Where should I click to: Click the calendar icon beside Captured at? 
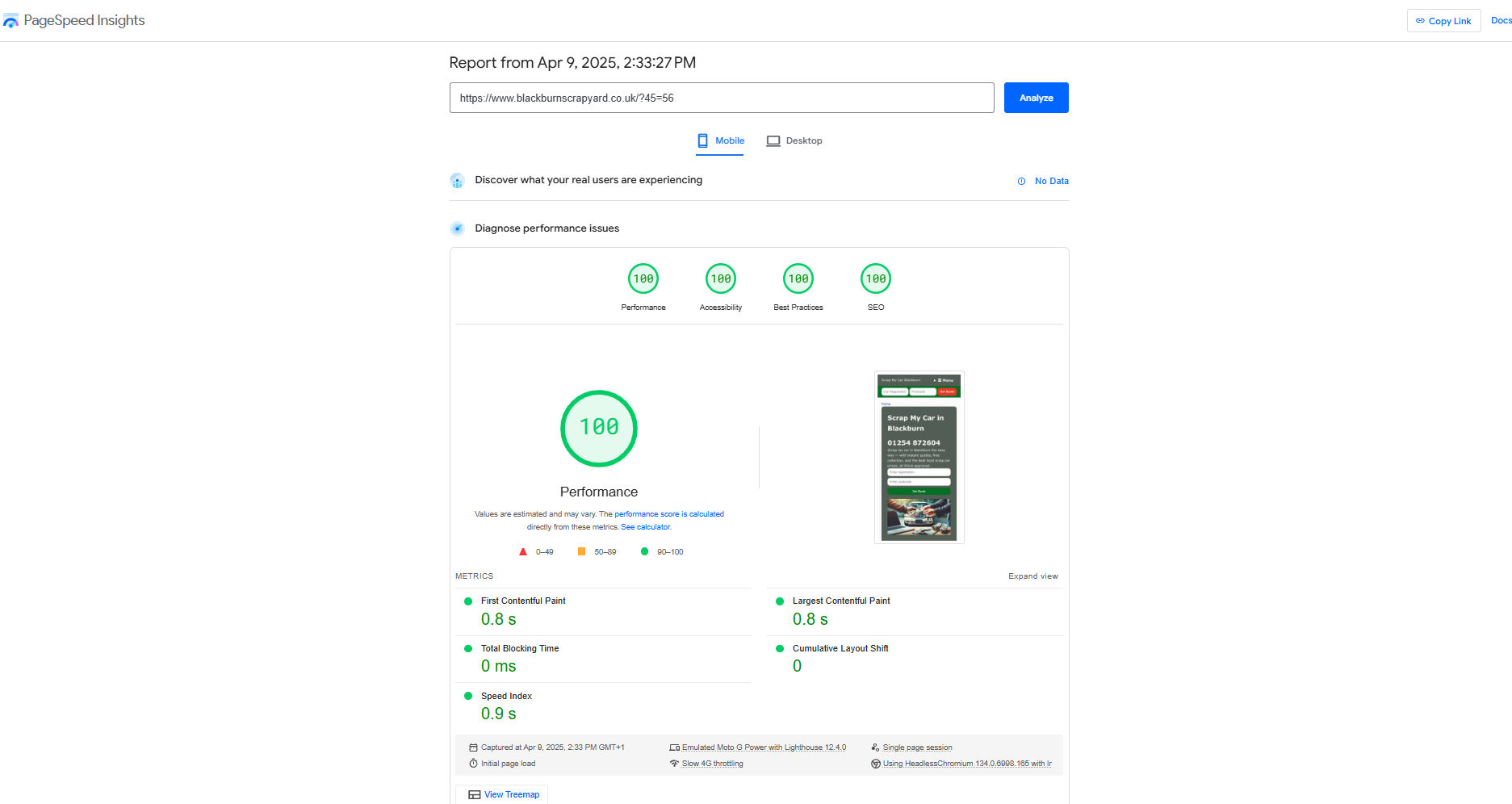pyautogui.click(x=474, y=747)
